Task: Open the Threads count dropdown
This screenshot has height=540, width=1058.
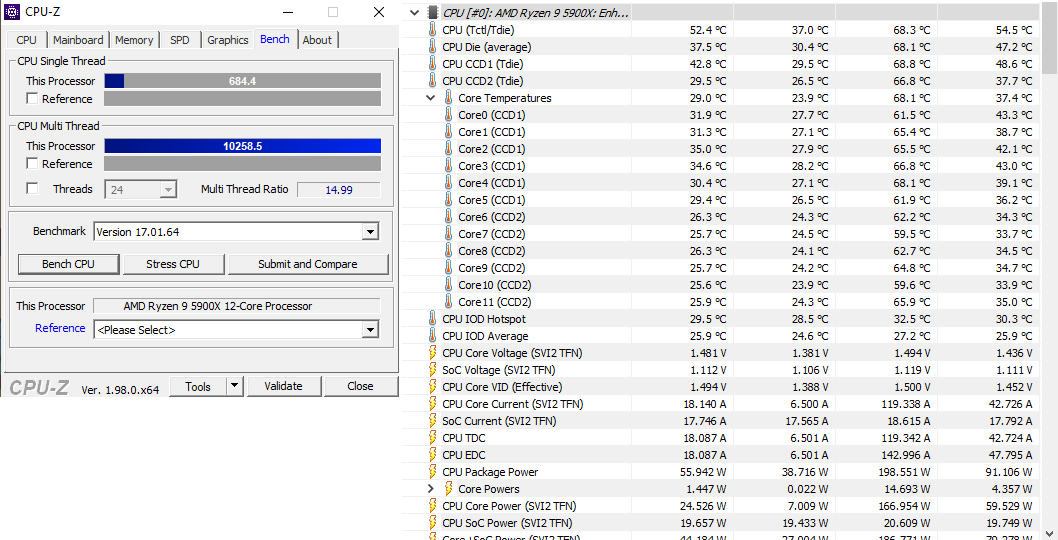Action: point(169,190)
